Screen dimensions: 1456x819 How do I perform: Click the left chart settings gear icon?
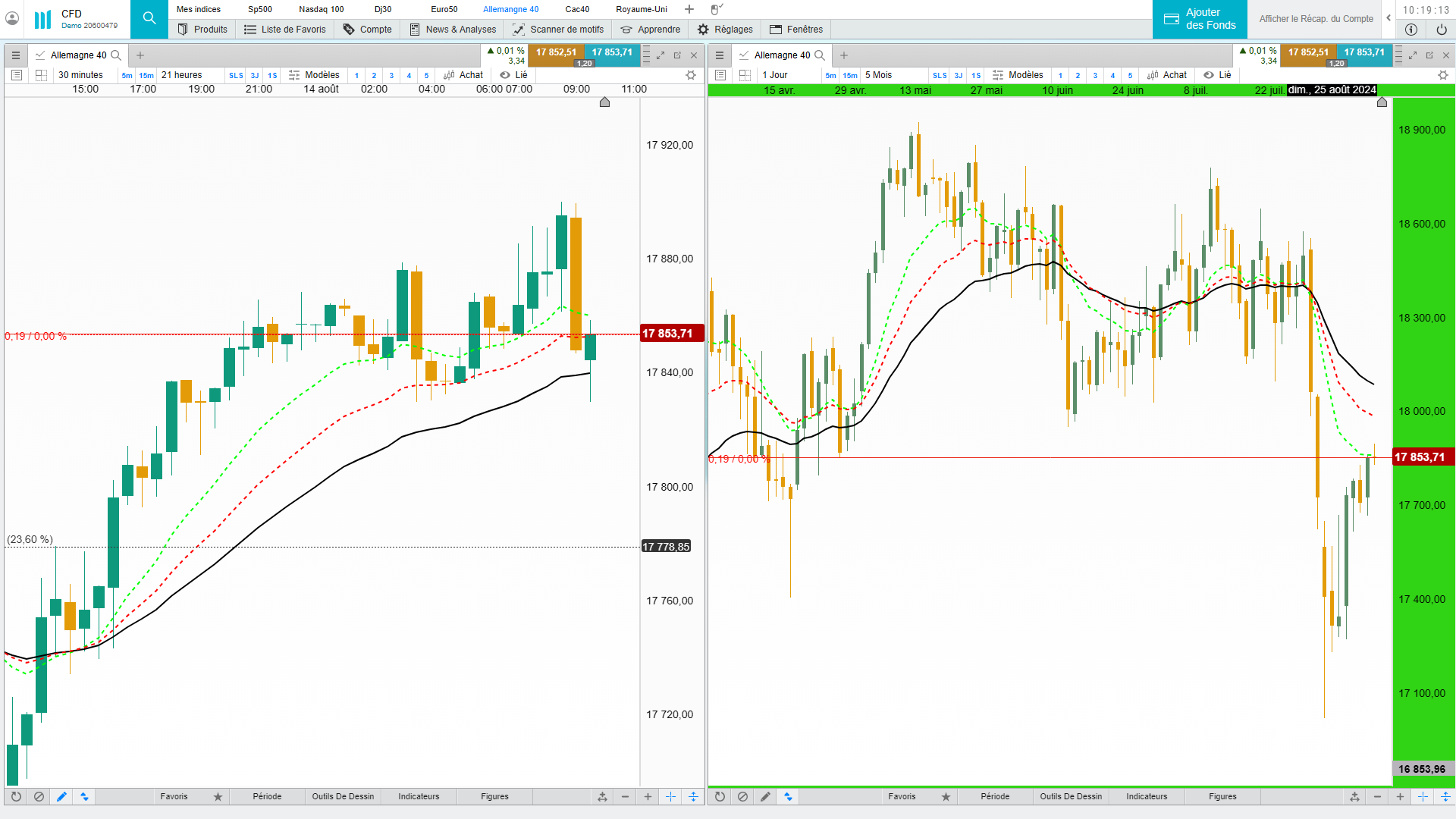pos(690,75)
